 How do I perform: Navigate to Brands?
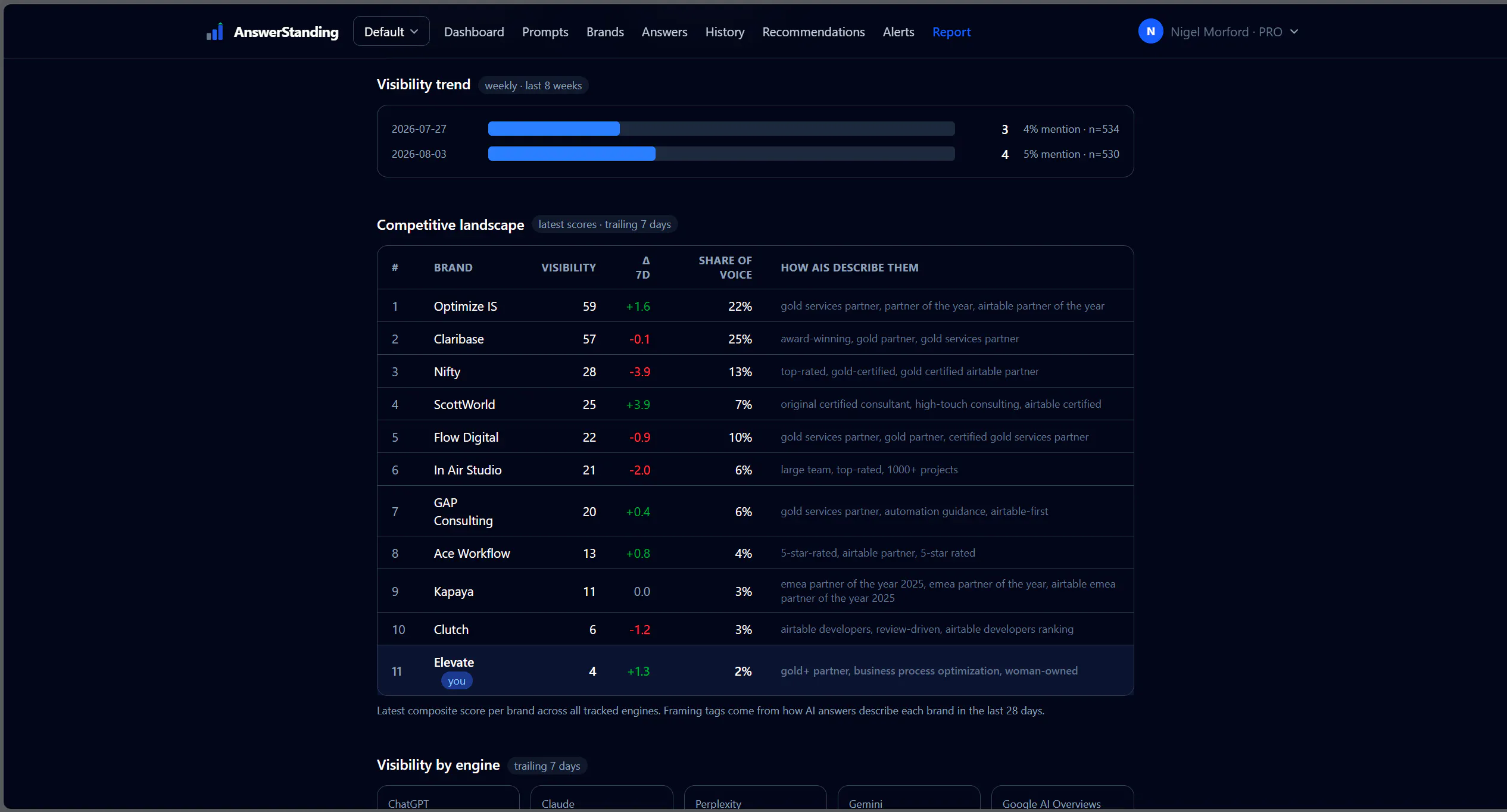tap(605, 32)
